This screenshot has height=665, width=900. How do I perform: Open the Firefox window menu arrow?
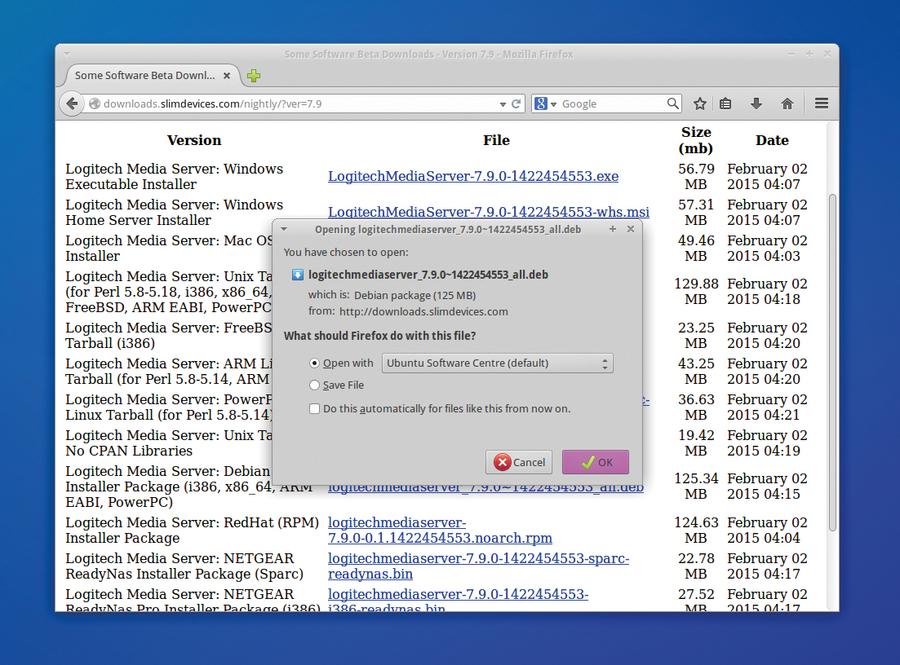pyautogui.click(x=67, y=54)
